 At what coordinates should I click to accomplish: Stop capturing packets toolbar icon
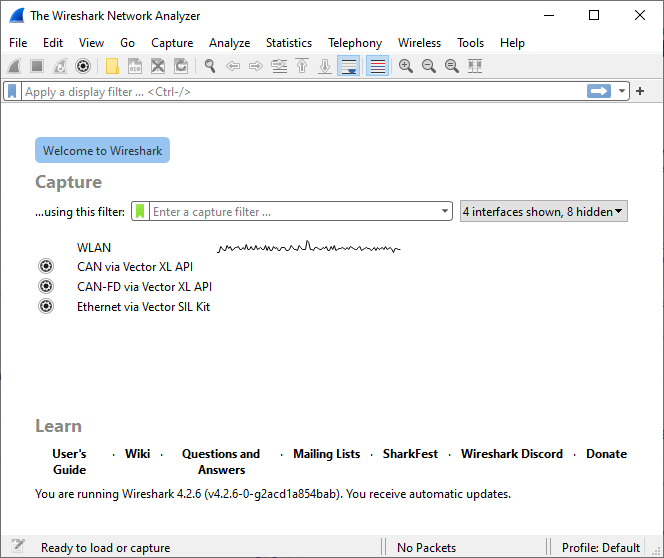coord(37,66)
